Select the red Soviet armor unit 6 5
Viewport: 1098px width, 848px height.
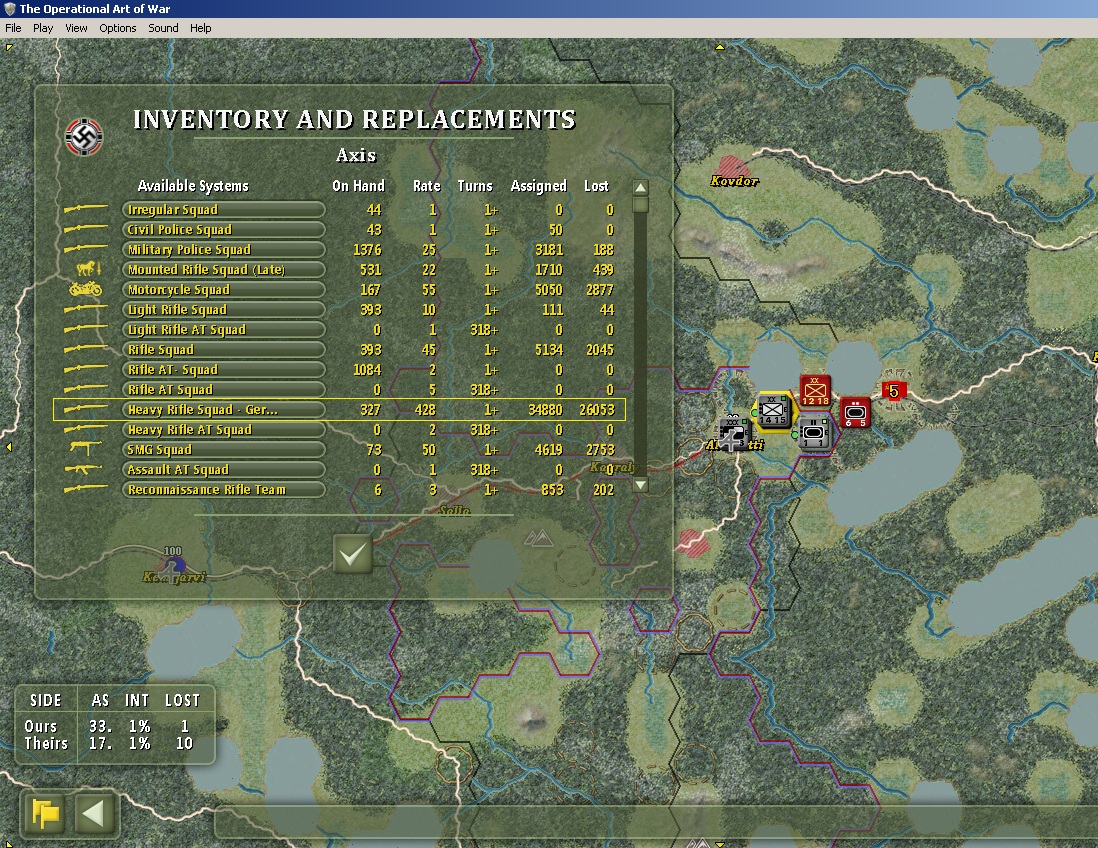(x=855, y=412)
